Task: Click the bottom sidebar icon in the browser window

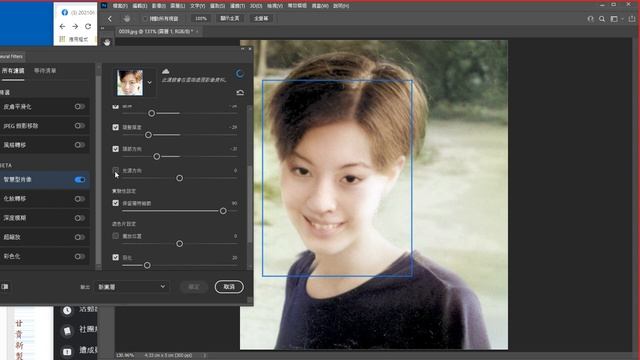Action: pyautogui.click(x=67, y=351)
